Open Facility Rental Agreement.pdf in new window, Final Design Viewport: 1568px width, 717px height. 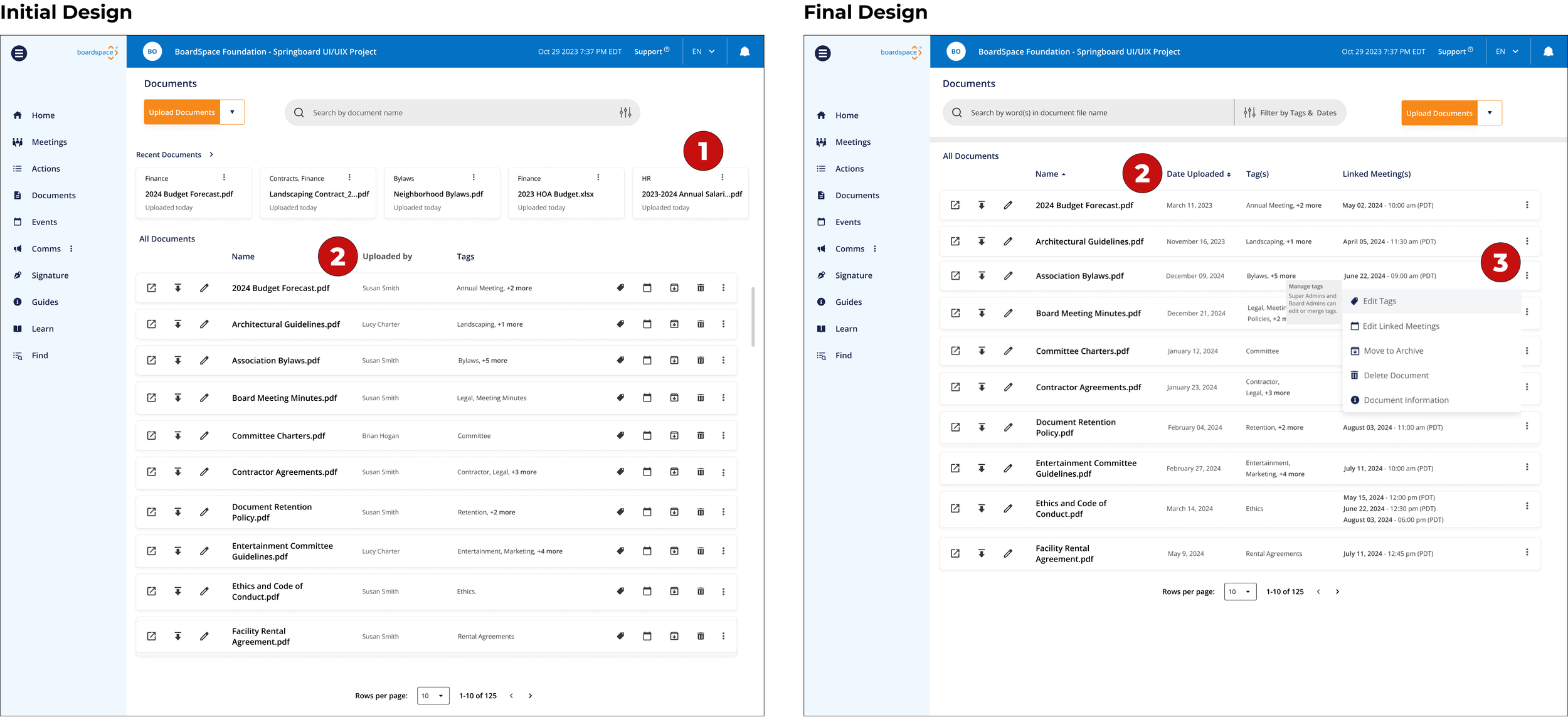(x=955, y=553)
